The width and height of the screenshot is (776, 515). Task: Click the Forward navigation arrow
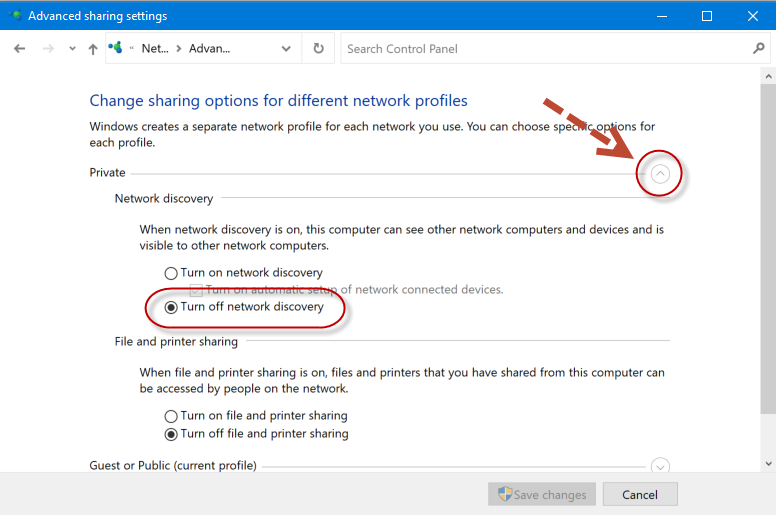point(46,48)
